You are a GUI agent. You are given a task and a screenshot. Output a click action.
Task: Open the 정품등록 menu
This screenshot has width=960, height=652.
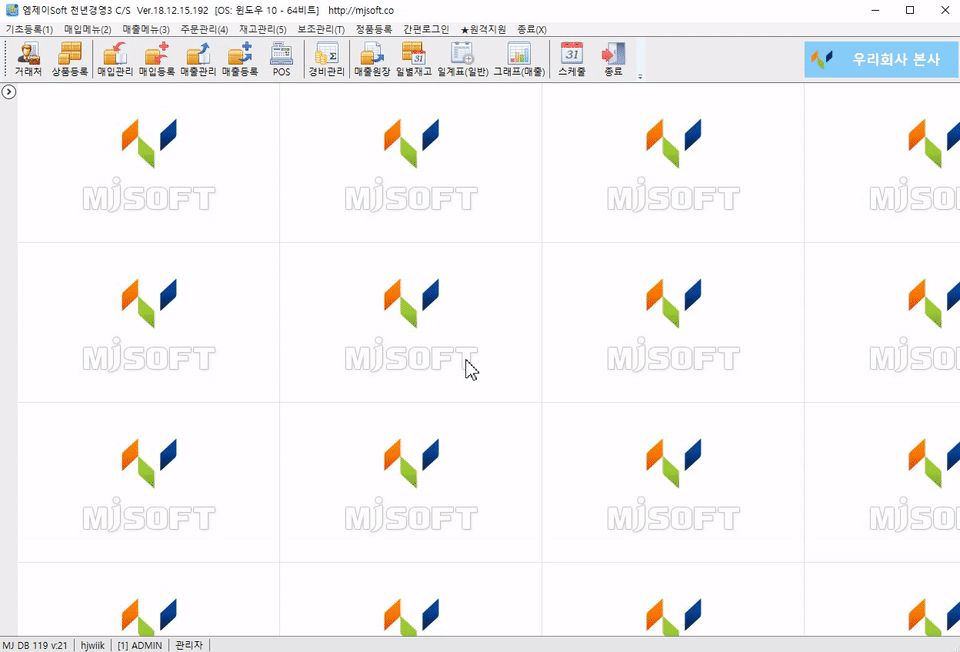point(374,29)
